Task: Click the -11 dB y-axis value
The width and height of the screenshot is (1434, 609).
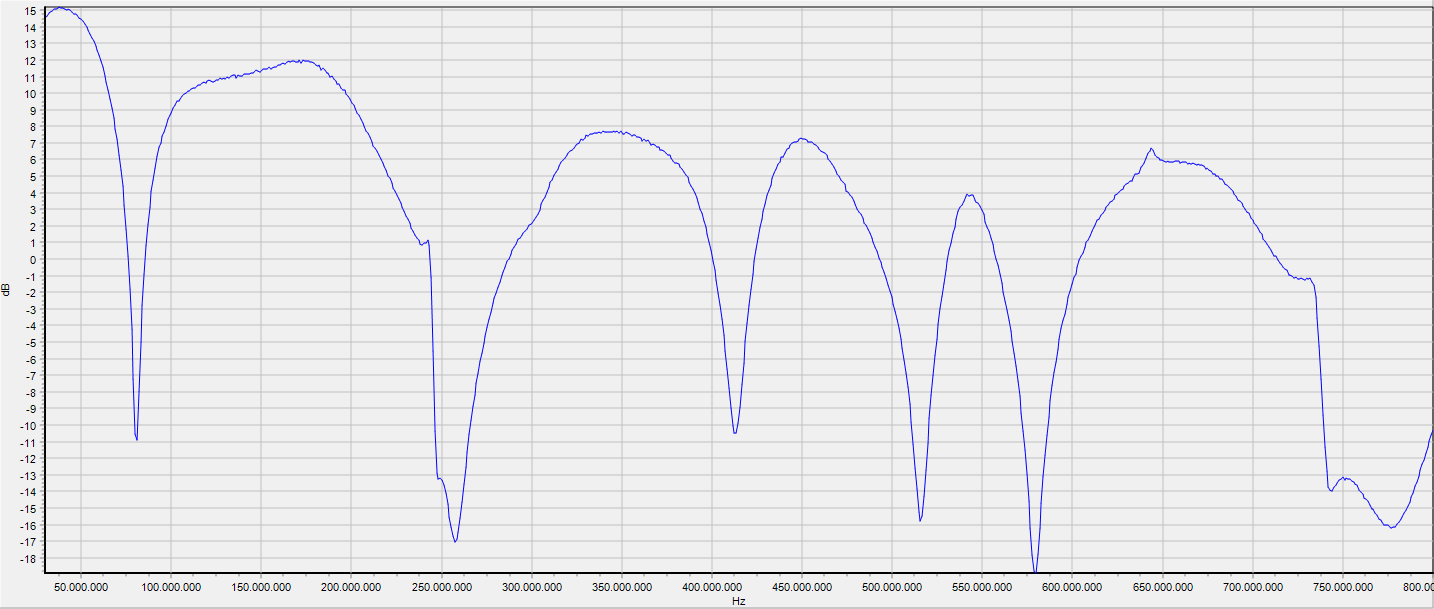Action: coord(29,442)
